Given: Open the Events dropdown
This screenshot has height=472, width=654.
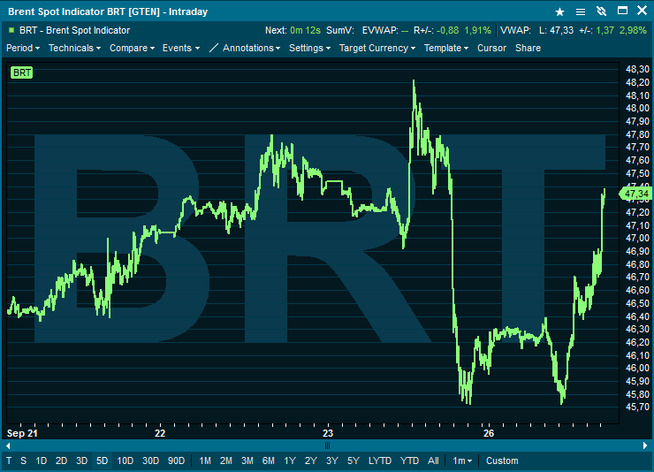Looking at the screenshot, I should tap(181, 48).
